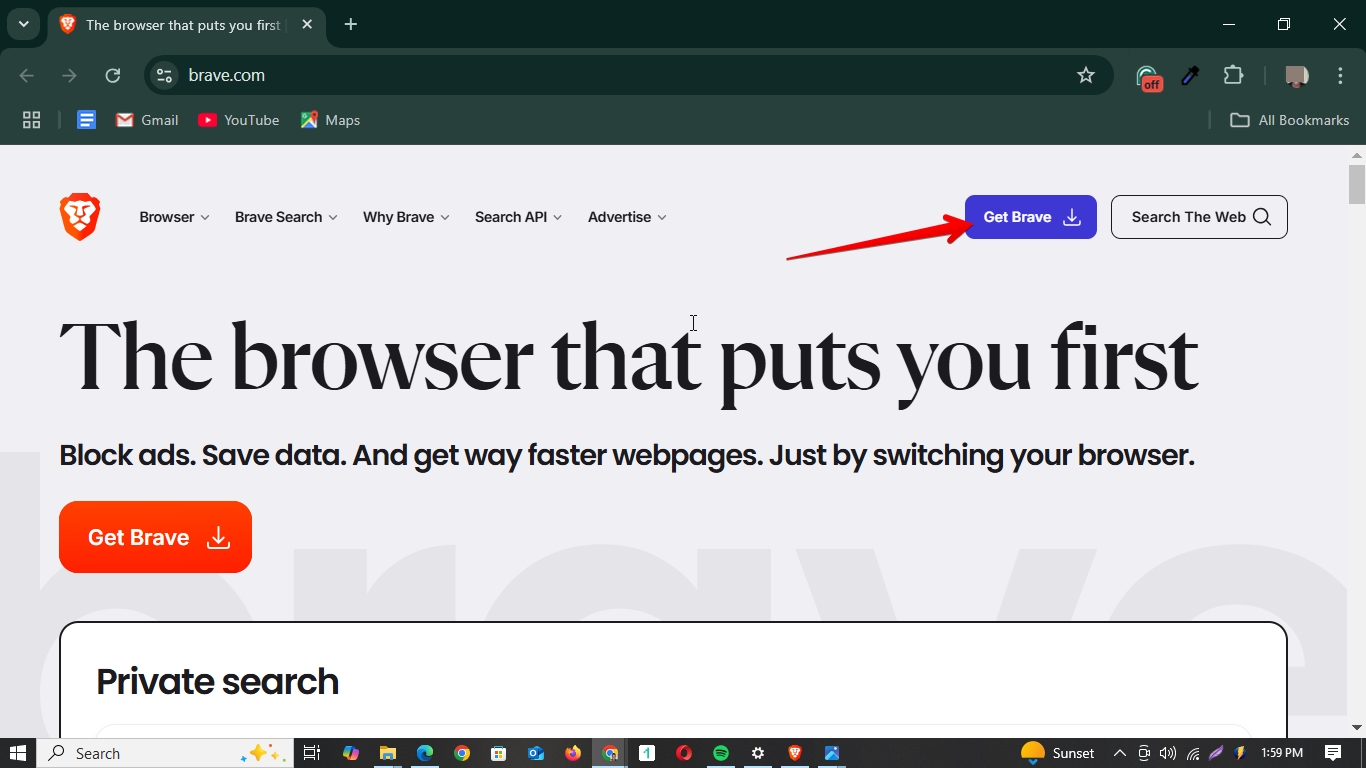
Task: Open Outlook from the taskbar
Action: coord(536,753)
